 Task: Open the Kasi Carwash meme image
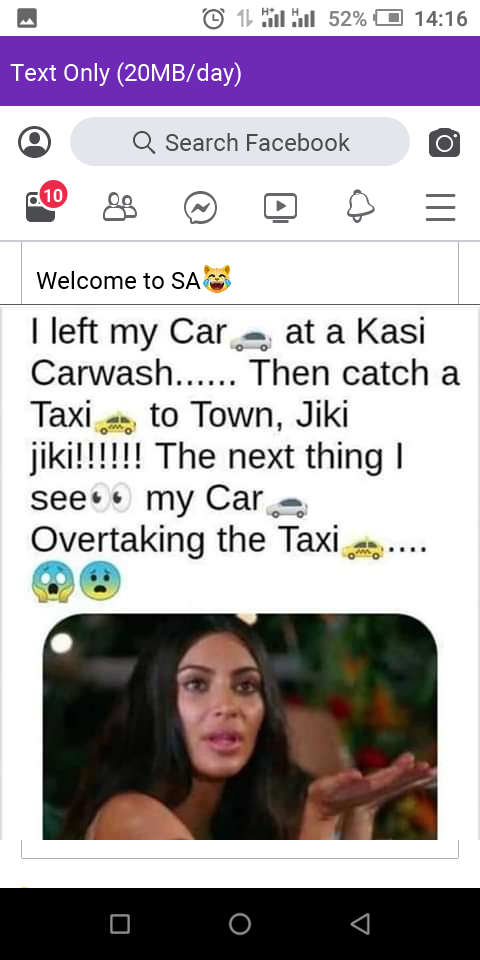(x=240, y=573)
